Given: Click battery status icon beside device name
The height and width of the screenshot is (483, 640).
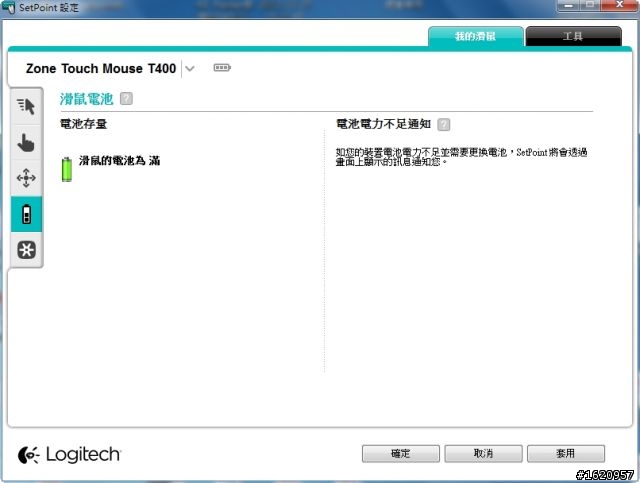Looking at the screenshot, I should (222, 67).
